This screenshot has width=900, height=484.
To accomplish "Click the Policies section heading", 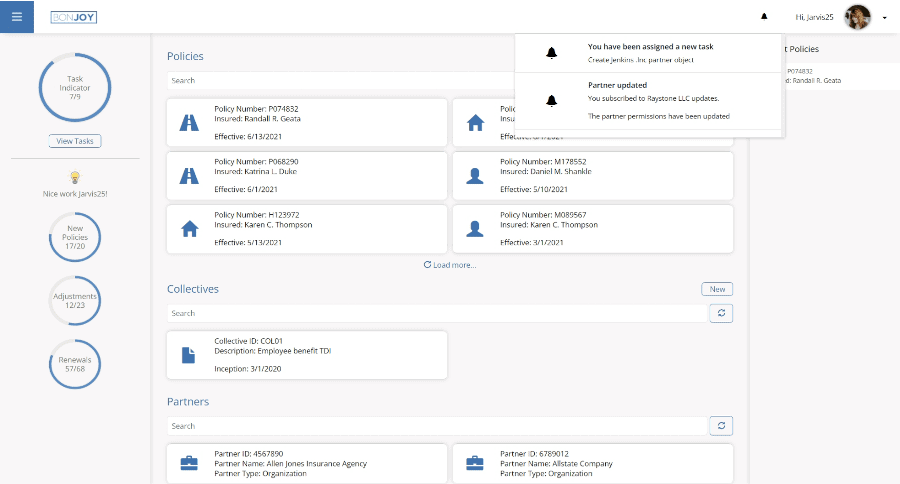I will tap(185, 56).
